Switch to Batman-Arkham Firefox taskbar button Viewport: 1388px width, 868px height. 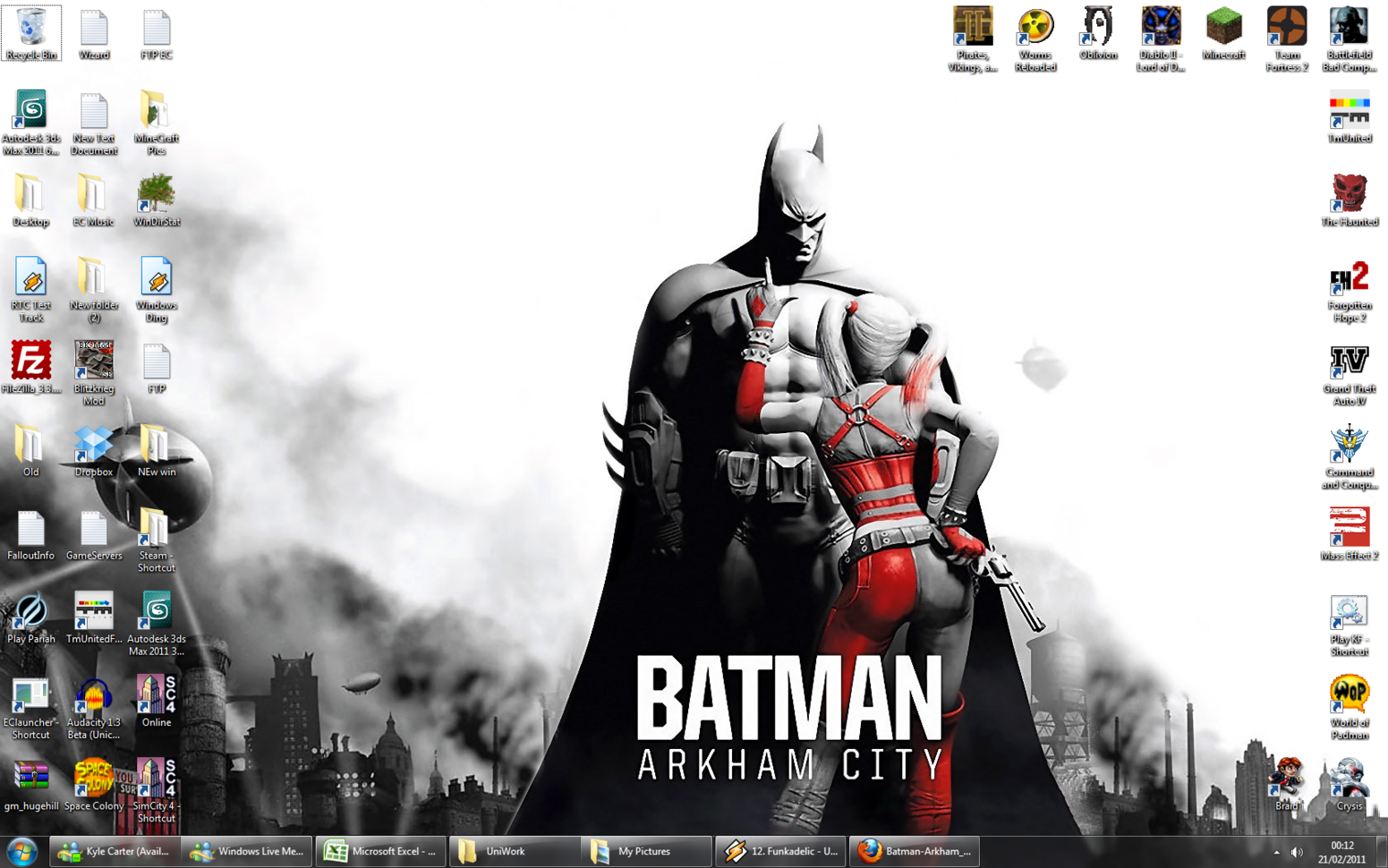pyautogui.click(x=914, y=851)
